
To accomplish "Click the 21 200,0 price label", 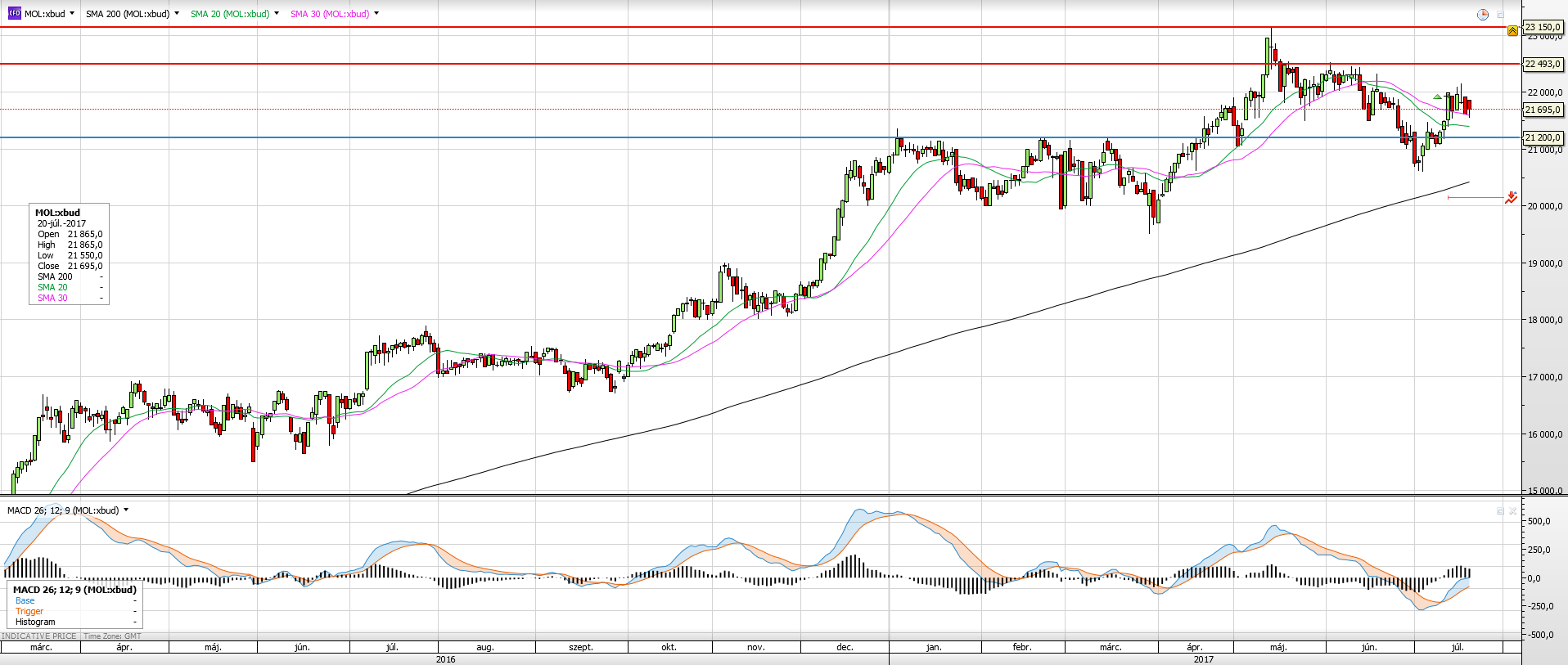I will [x=1543, y=137].
